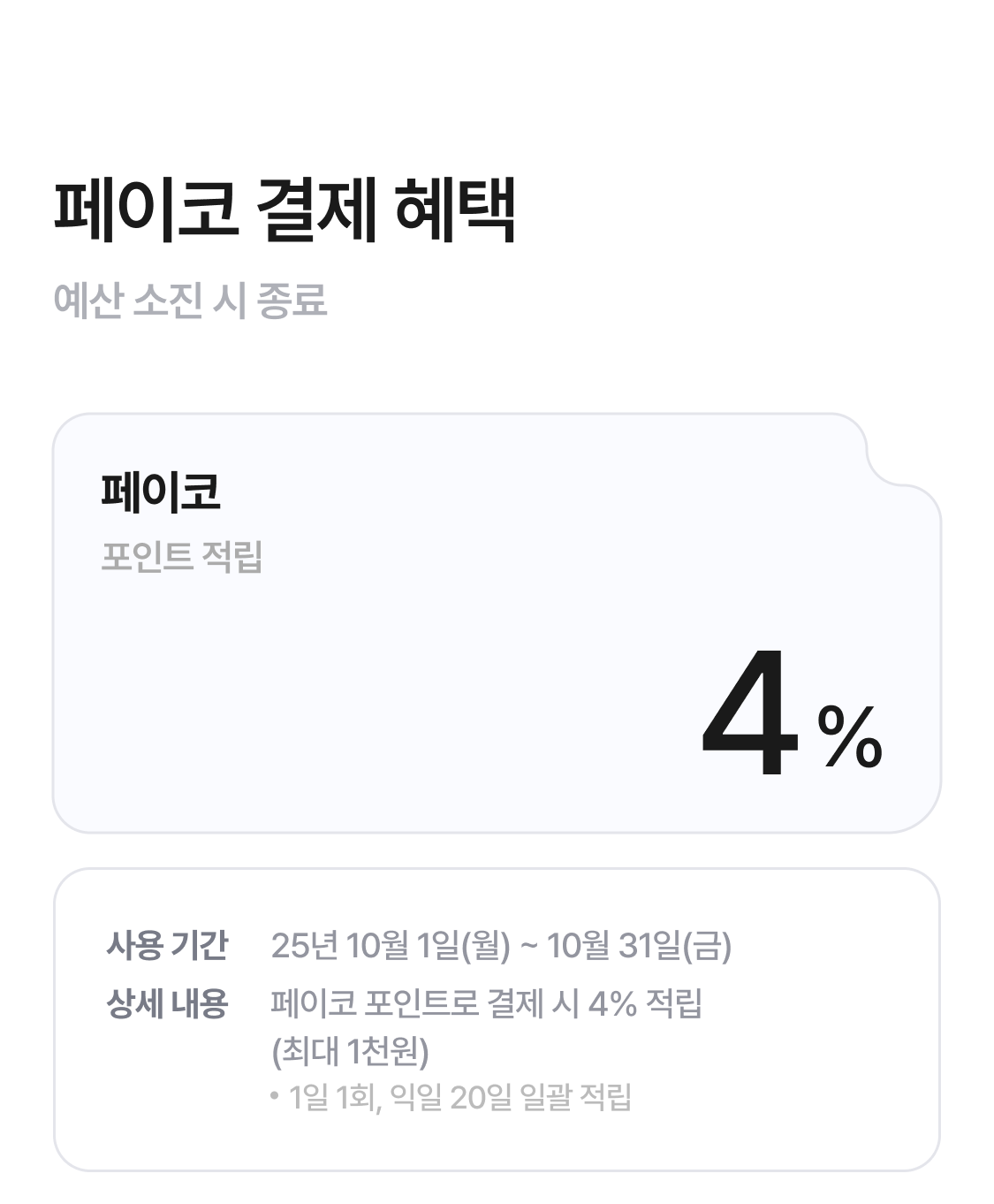Open the 페이코 benefit card heading

pos(160,492)
